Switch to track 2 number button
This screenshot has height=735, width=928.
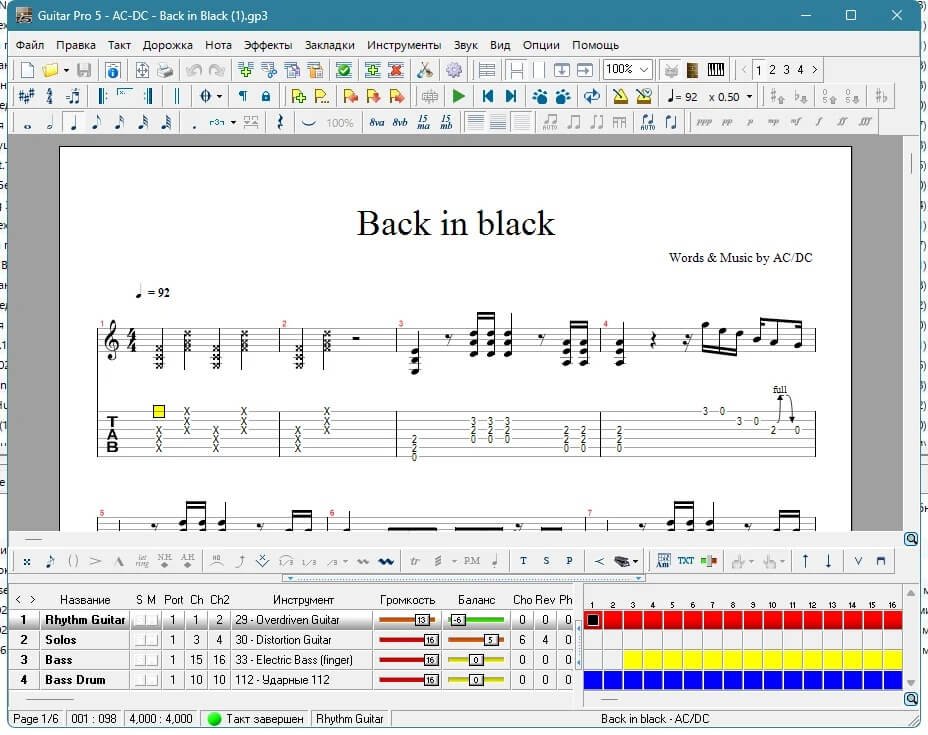point(772,70)
